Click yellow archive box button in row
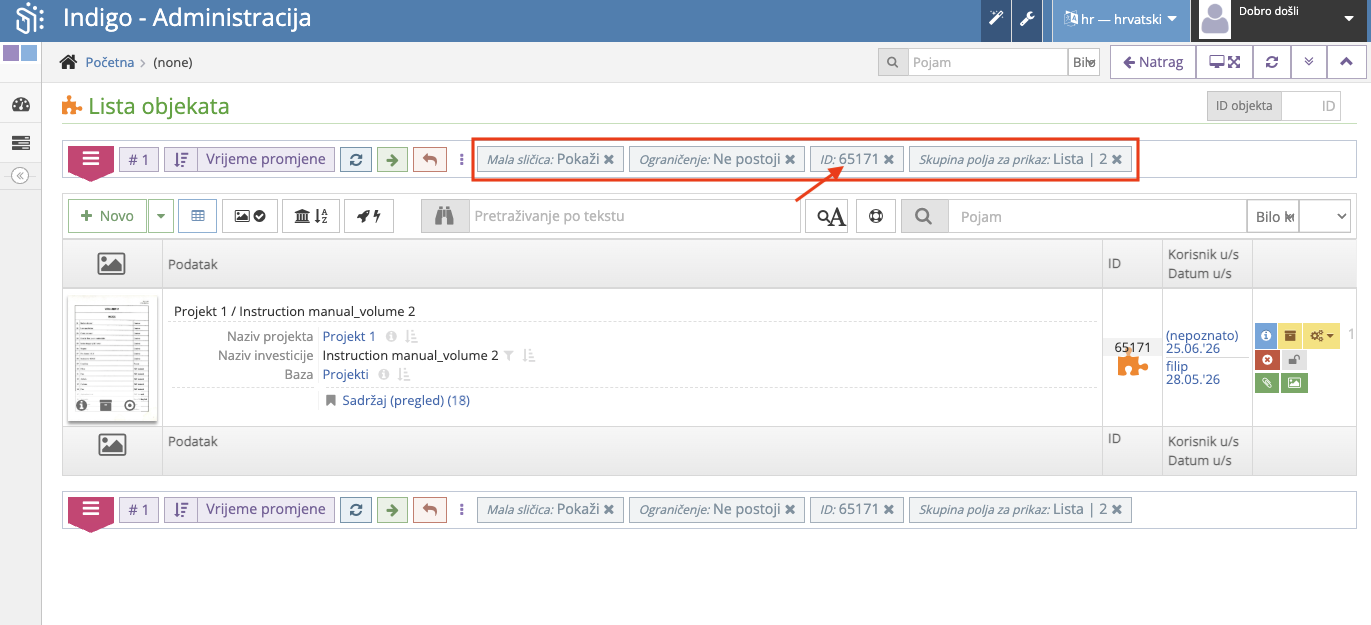This screenshot has height=625, width=1371. pos(1290,336)
